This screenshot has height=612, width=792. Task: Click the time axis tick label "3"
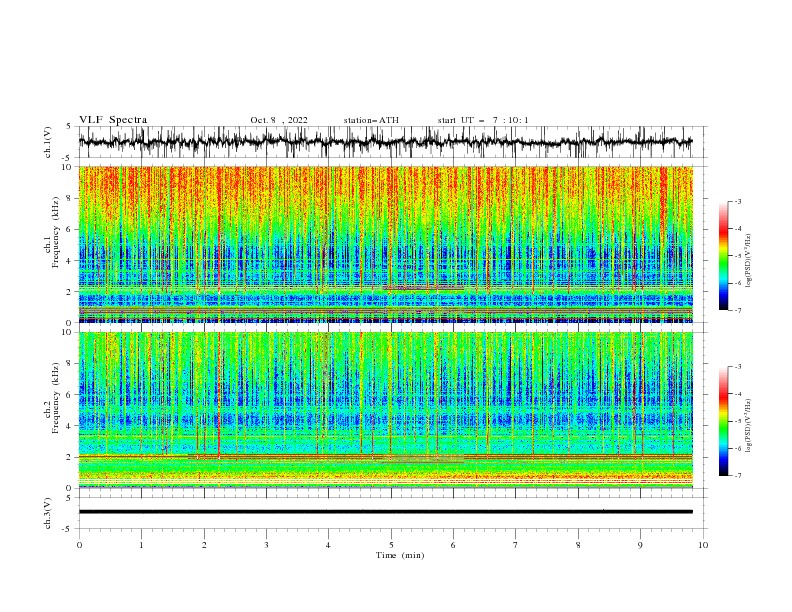click(266, 545)
